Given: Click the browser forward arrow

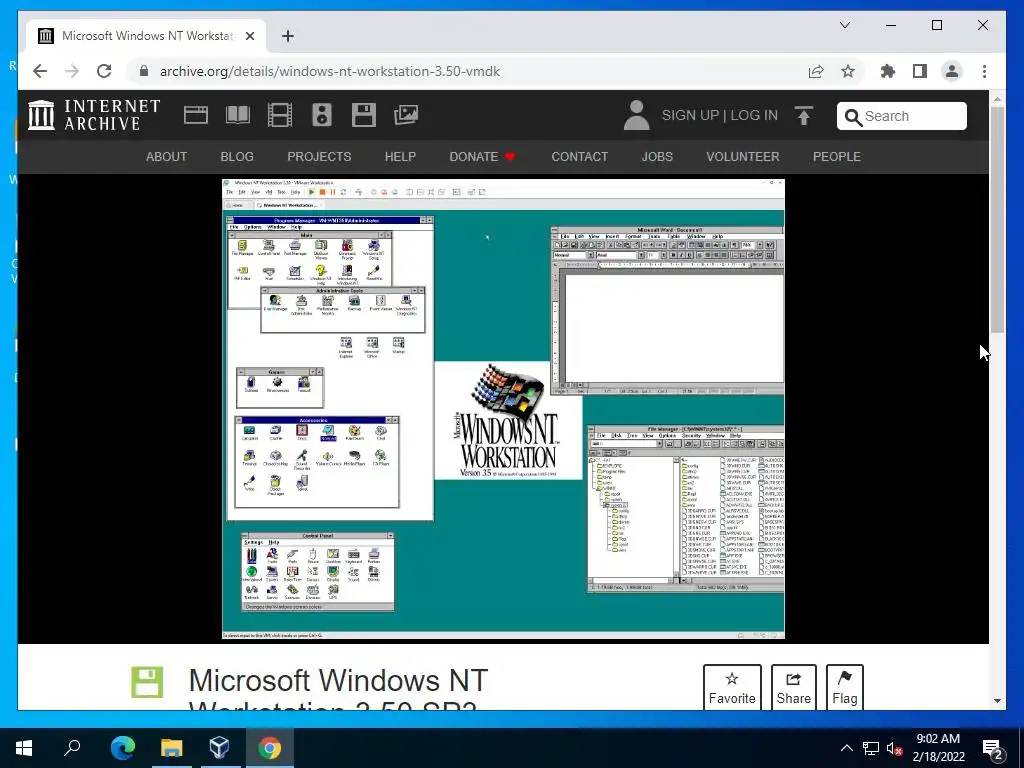Looking at the screenshot, I should pos(72,71).
